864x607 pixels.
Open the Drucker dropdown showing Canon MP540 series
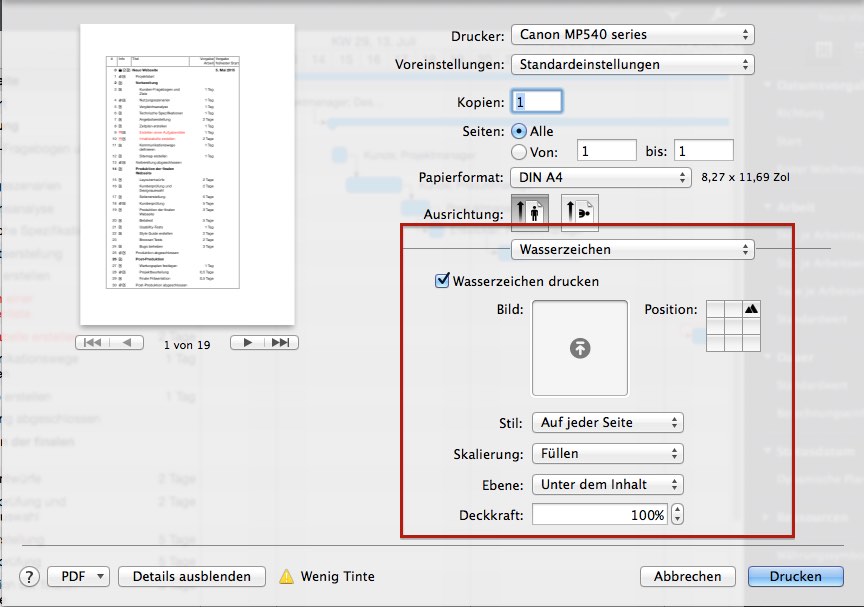point(632,34)
